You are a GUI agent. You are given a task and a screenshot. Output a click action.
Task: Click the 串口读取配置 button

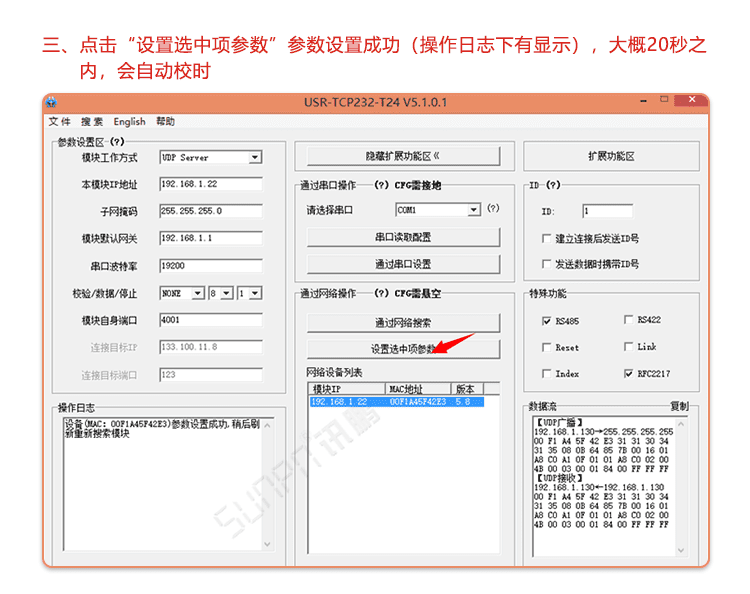coord(403,237)
